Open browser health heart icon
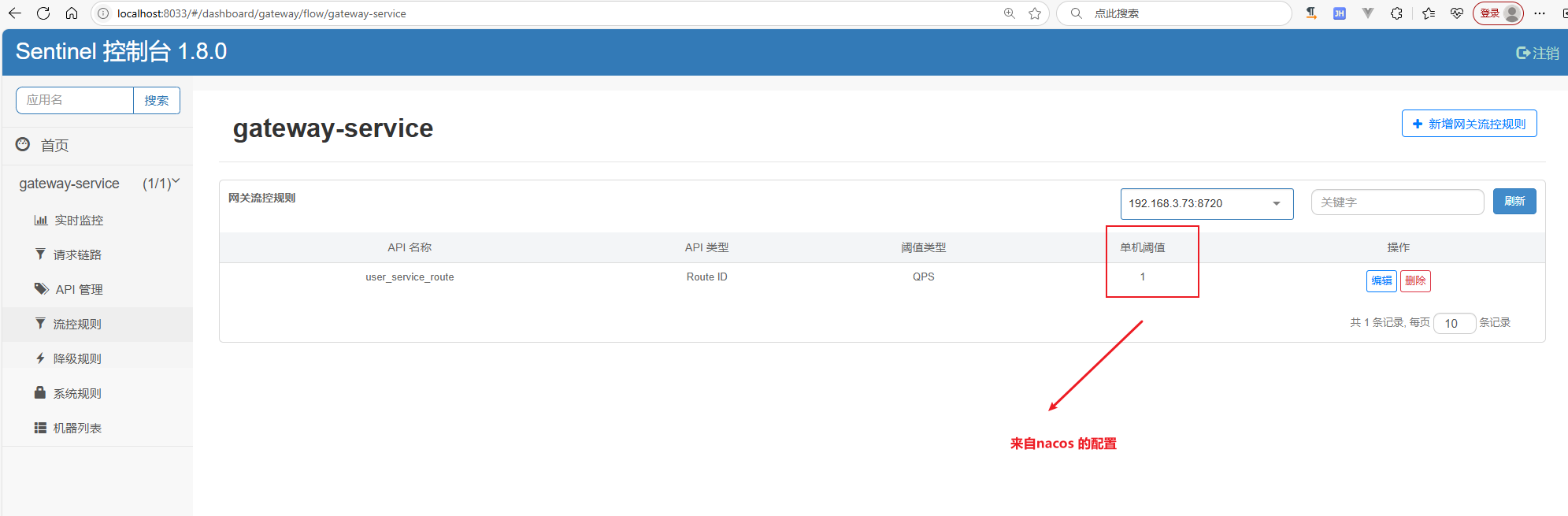This screenshot has width=1568, height=516. [x=1457, y=13]
